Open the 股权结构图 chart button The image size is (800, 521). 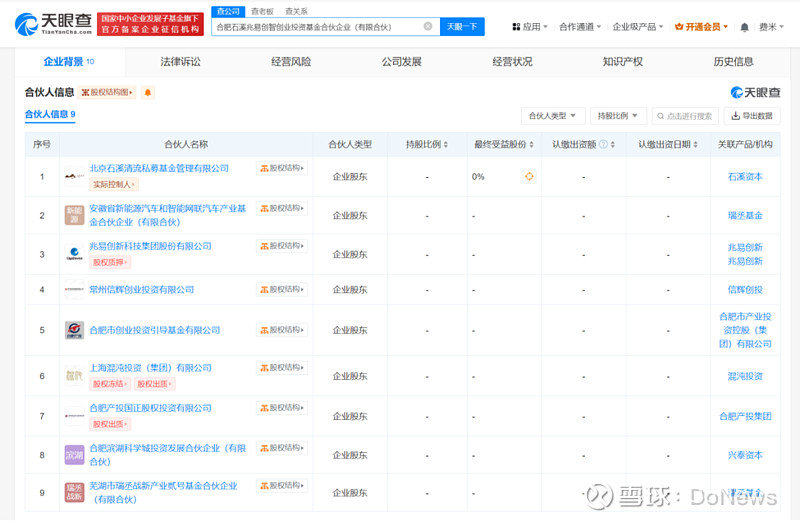[107, 92]
